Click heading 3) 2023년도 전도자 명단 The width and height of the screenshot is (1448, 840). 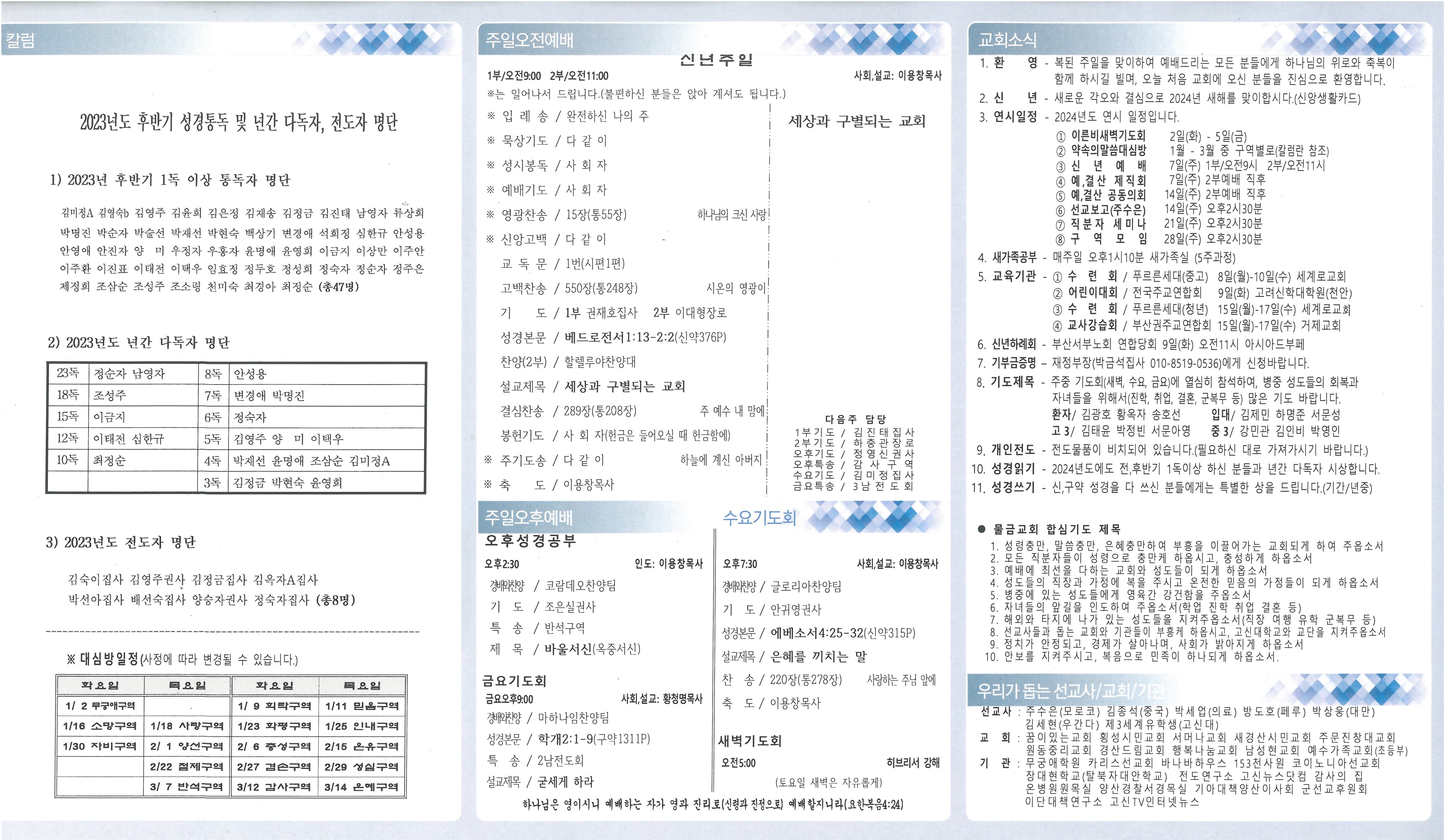tap(121, 543)
